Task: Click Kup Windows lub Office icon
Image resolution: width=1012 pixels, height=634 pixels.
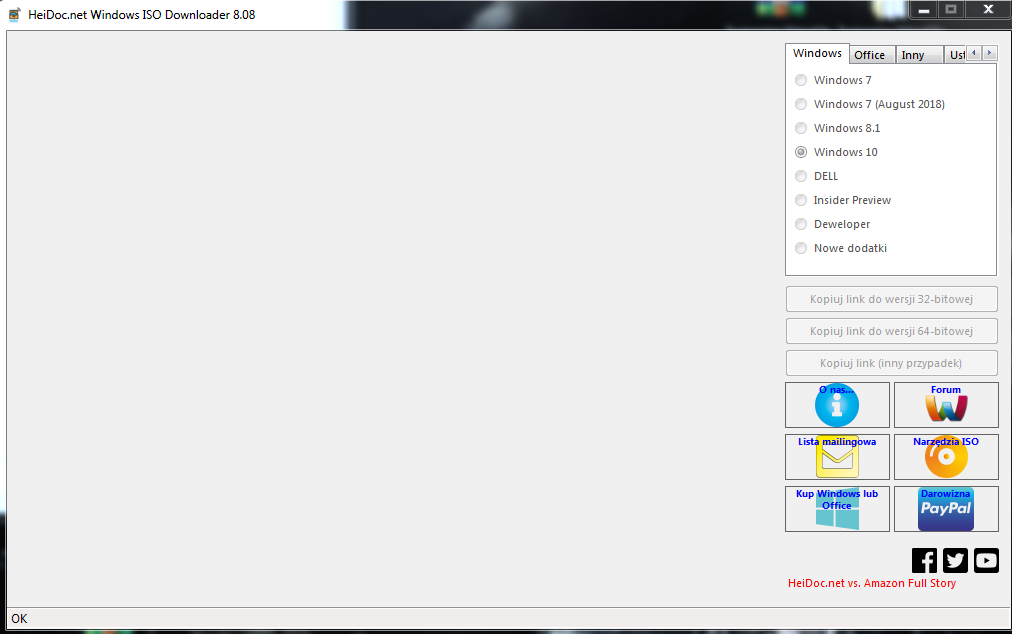Action: coord(837,509)
